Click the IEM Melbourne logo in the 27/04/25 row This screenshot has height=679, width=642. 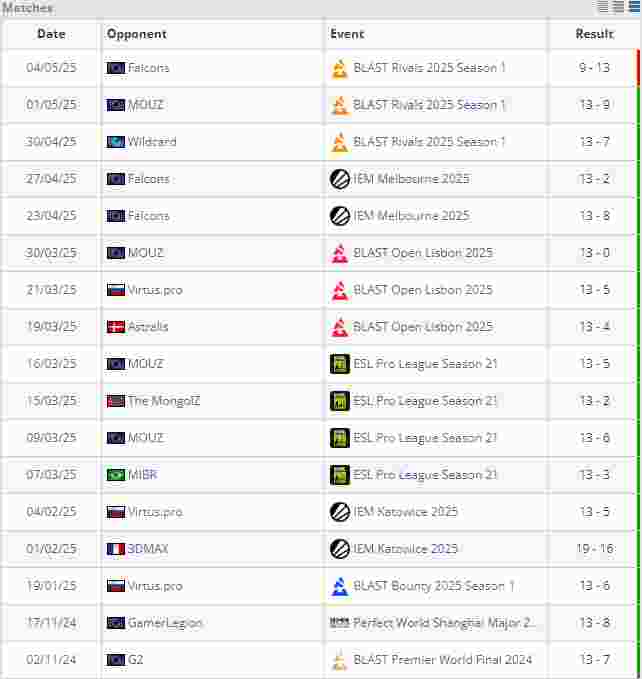[340, 179]
